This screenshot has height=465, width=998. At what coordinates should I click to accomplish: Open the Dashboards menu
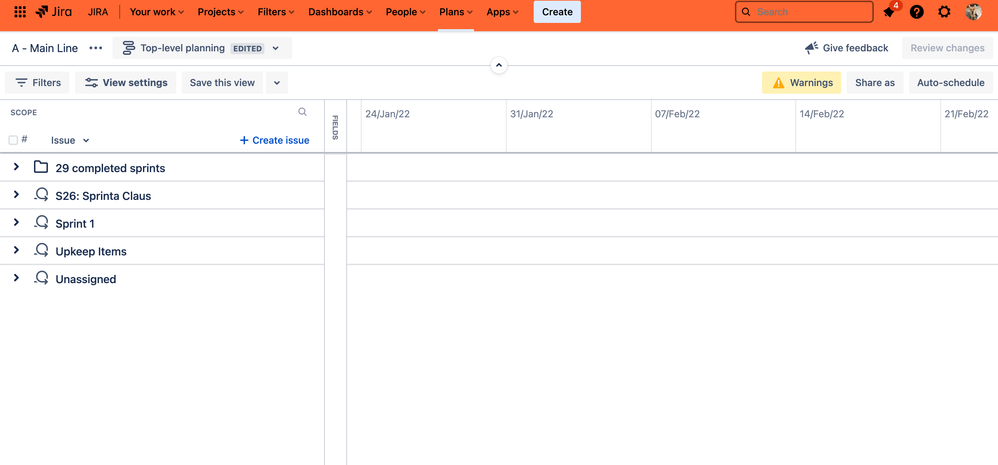(340, 11)
